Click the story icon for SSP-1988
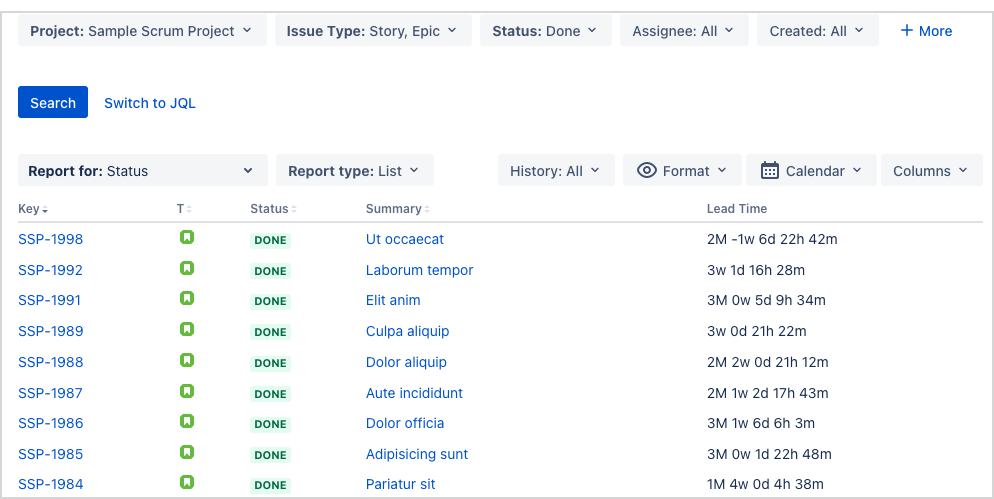Image resolution: width=994 pixels, height=499 pixels. point(186,361)
